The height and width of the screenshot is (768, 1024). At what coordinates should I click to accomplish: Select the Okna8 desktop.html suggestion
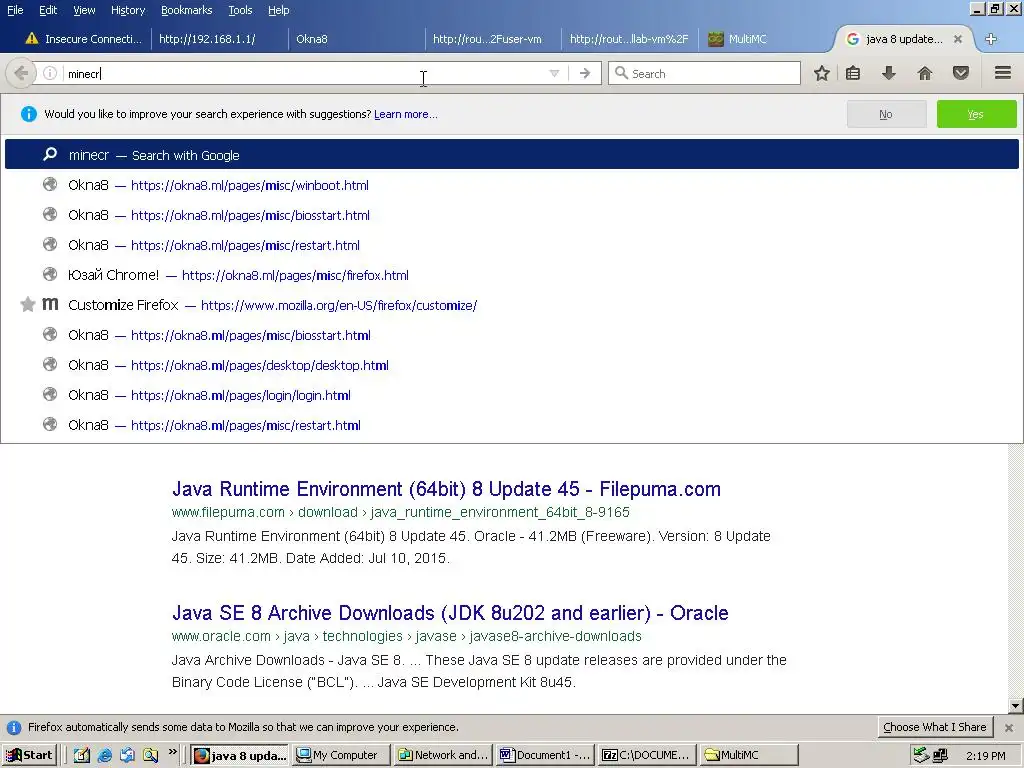(511, 365)
